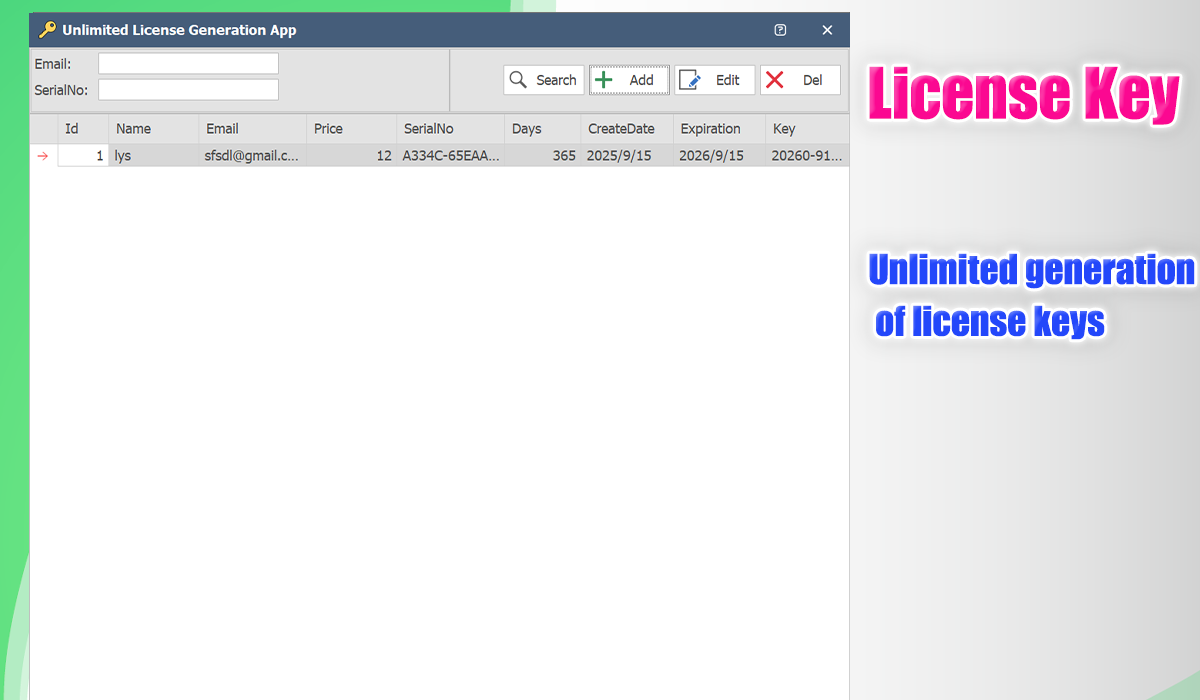Select the SerialNo cell 'A334C-65EAA...'

(451, 156)
